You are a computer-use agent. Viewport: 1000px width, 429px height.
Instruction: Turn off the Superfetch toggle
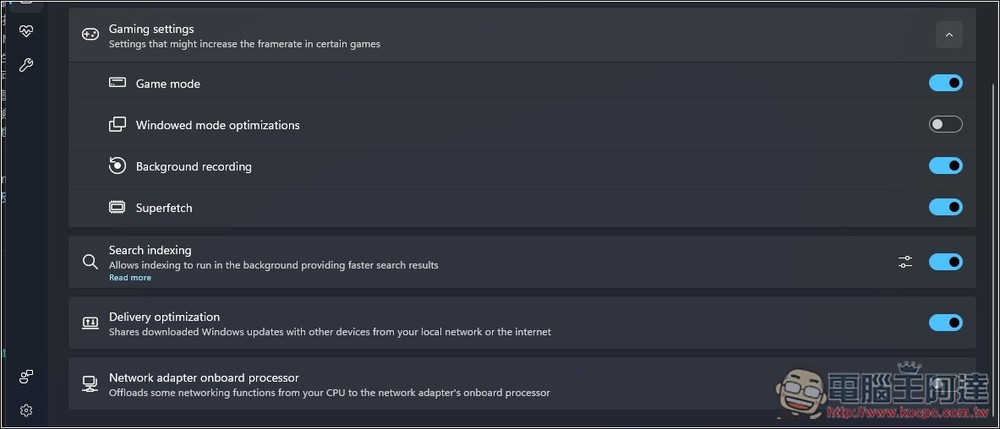click(945, 208)
